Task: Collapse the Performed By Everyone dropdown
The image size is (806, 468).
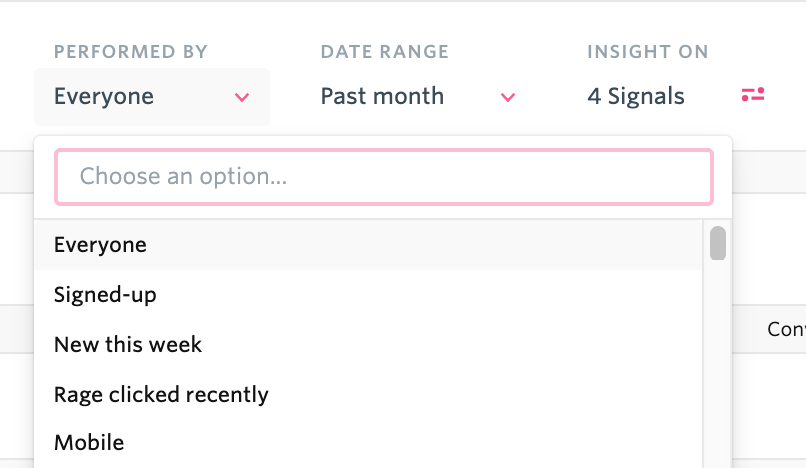Action: pyautogui.click(x=152, y=97)
